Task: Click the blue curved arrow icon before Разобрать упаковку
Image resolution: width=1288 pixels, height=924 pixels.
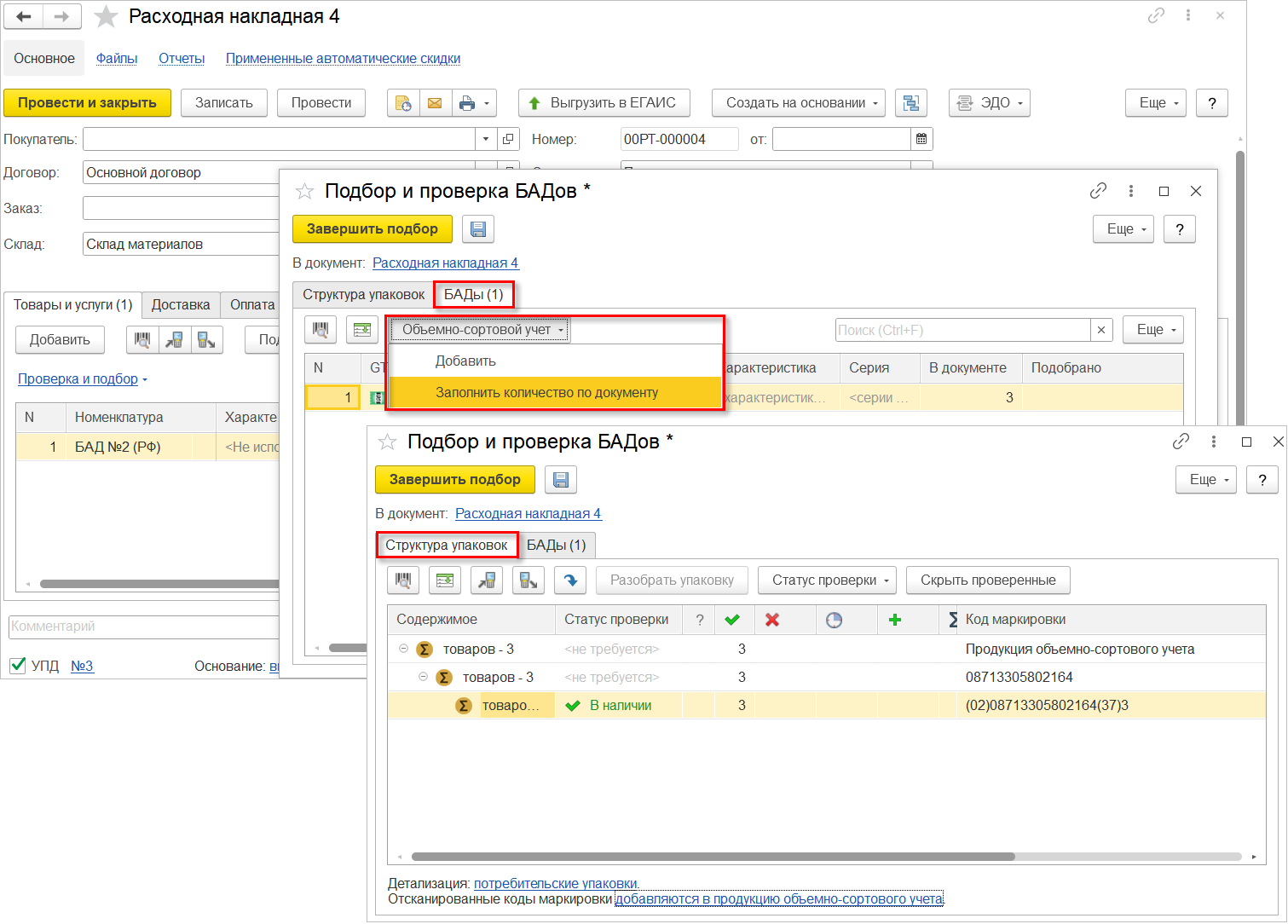Action: point(570,580)
